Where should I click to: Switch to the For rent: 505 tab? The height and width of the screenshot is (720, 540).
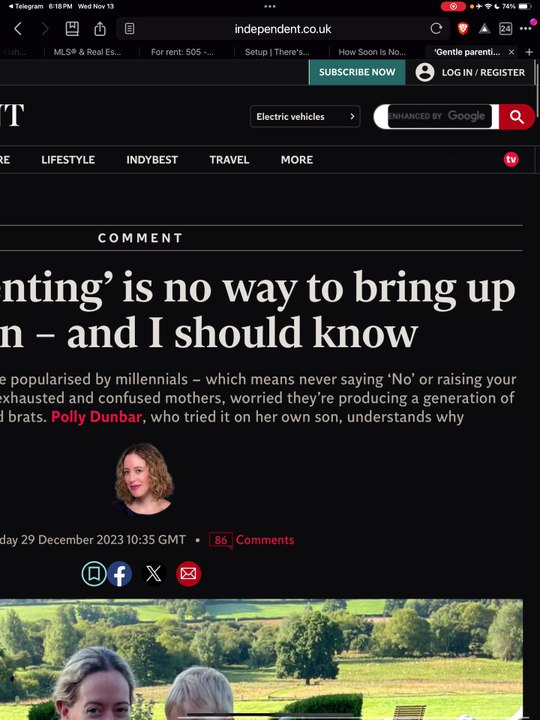pyautogui.click(x=182, y=52)
